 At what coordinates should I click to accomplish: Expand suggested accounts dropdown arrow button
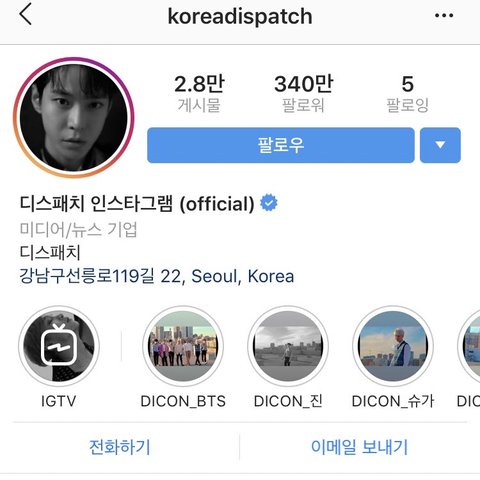[440, 145]
